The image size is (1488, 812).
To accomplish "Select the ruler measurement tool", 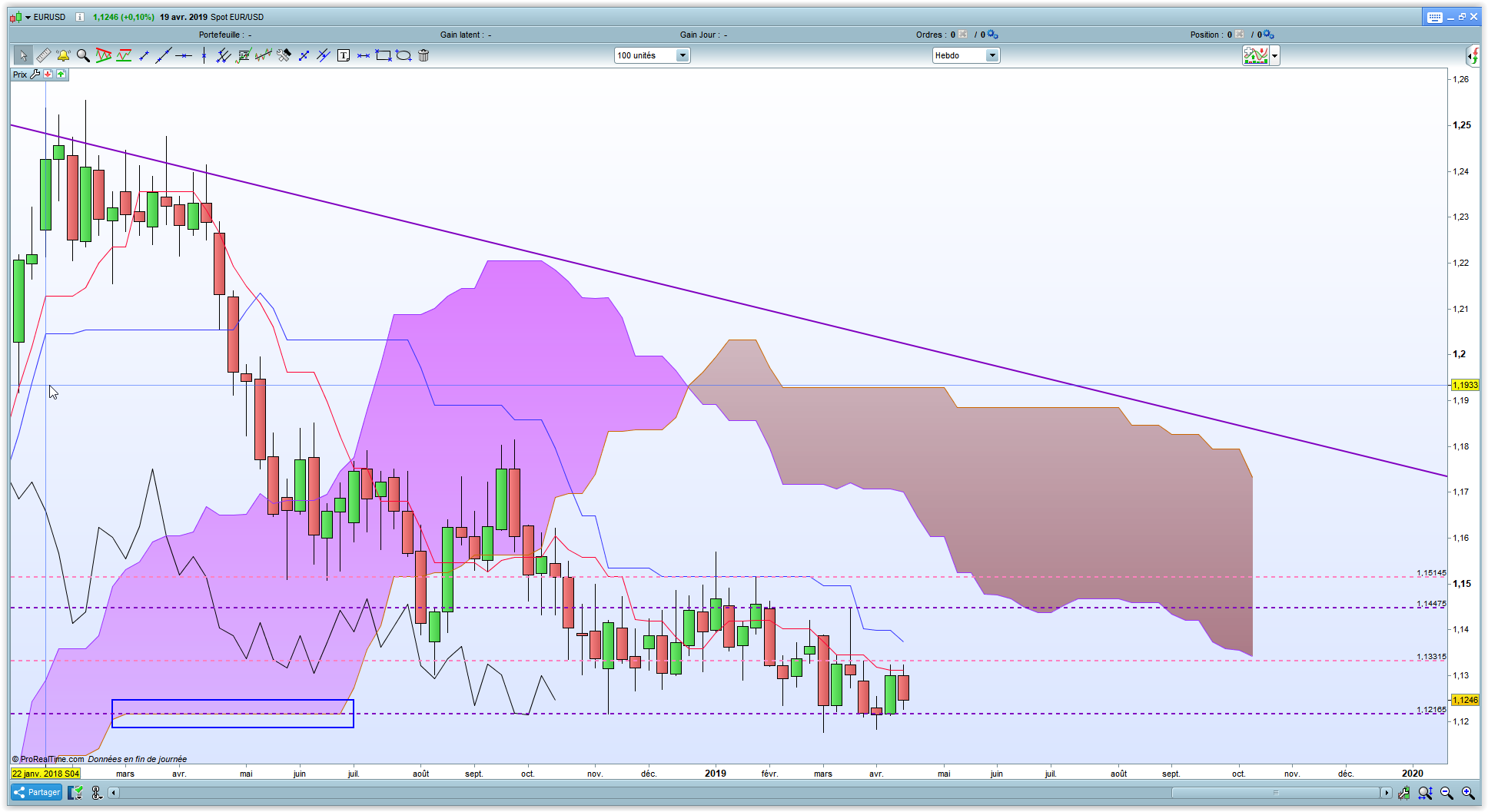I will (x=43, y=55).
